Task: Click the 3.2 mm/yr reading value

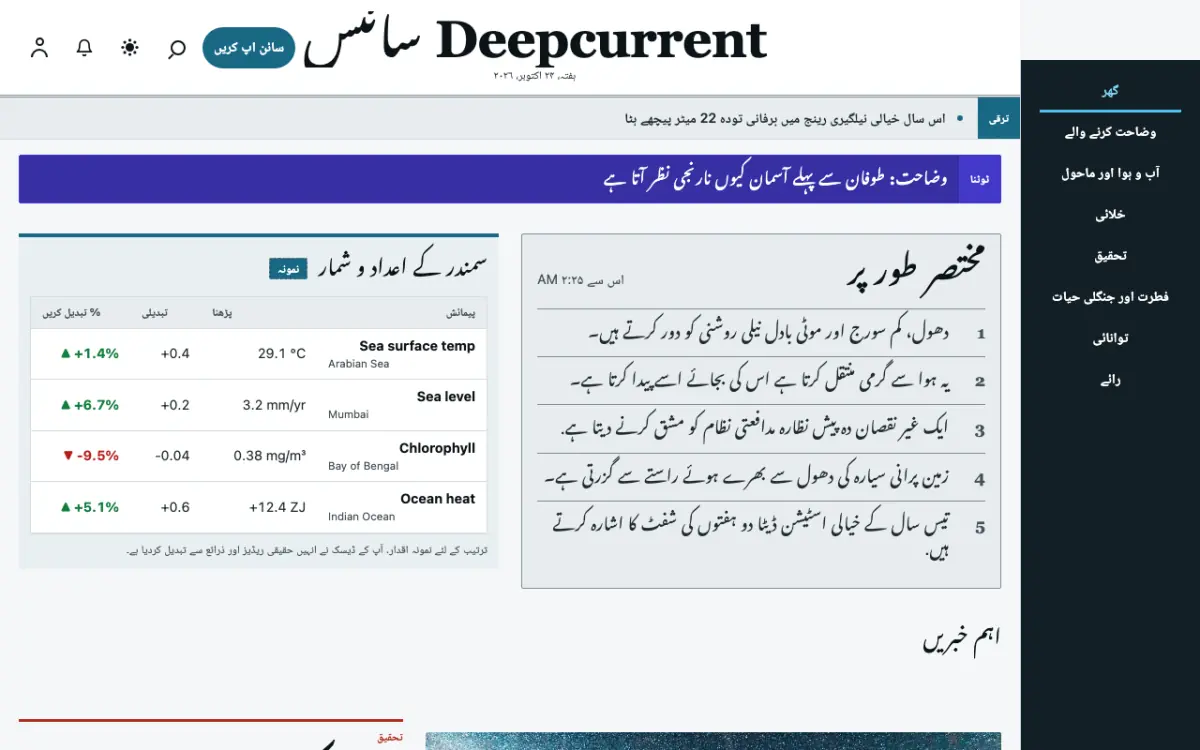Action: (274, 404)
